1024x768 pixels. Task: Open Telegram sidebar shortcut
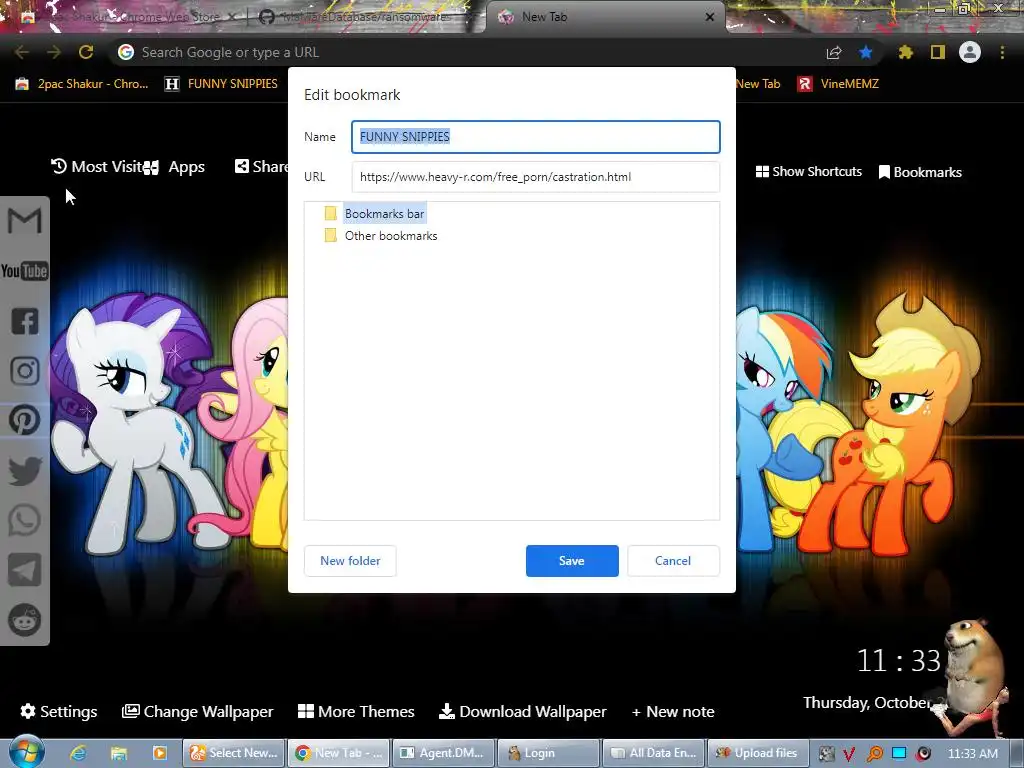(25, 570)
